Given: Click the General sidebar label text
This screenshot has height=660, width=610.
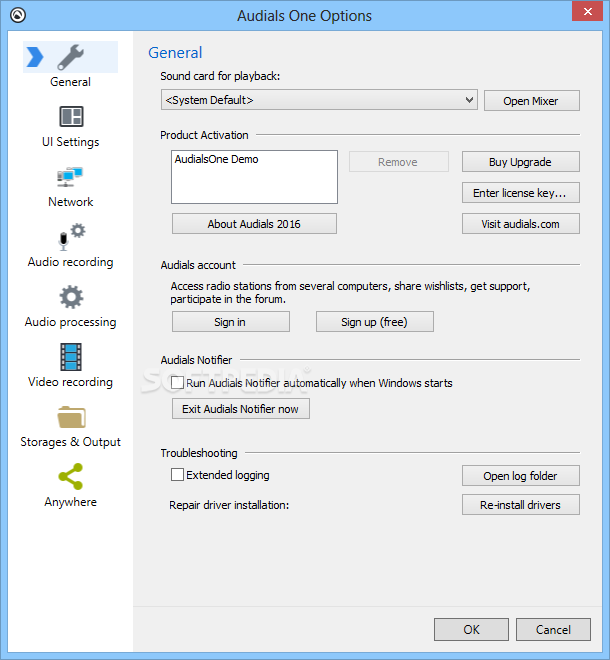Looking at the screenshot, I should (x=70, y=82).
